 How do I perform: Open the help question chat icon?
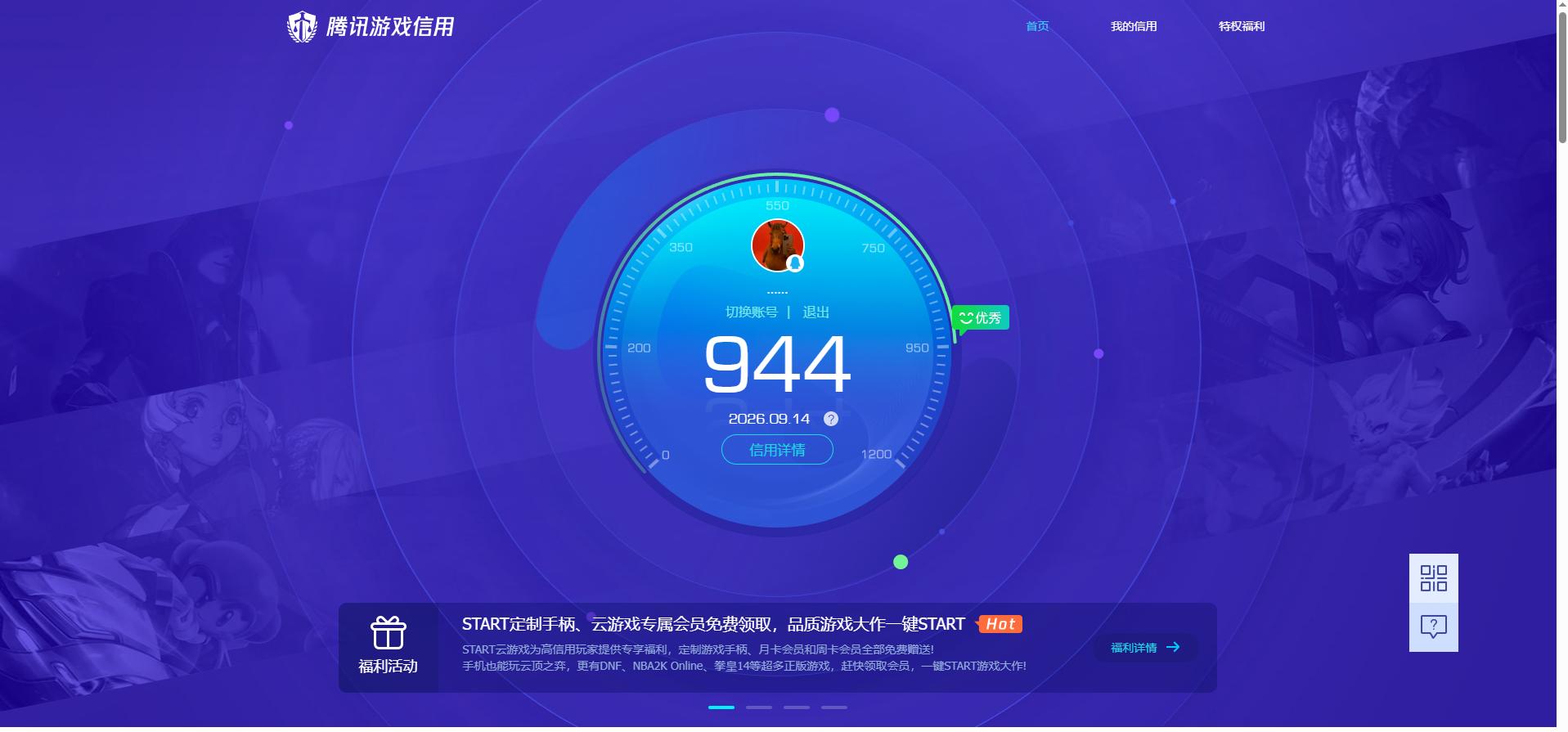click(1433, 627)
